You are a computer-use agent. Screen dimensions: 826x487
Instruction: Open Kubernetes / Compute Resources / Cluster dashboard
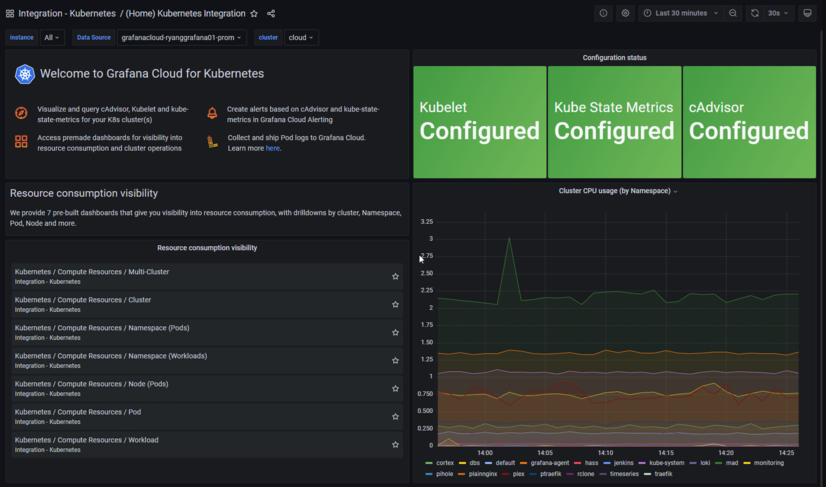click(x=83, y=300)
